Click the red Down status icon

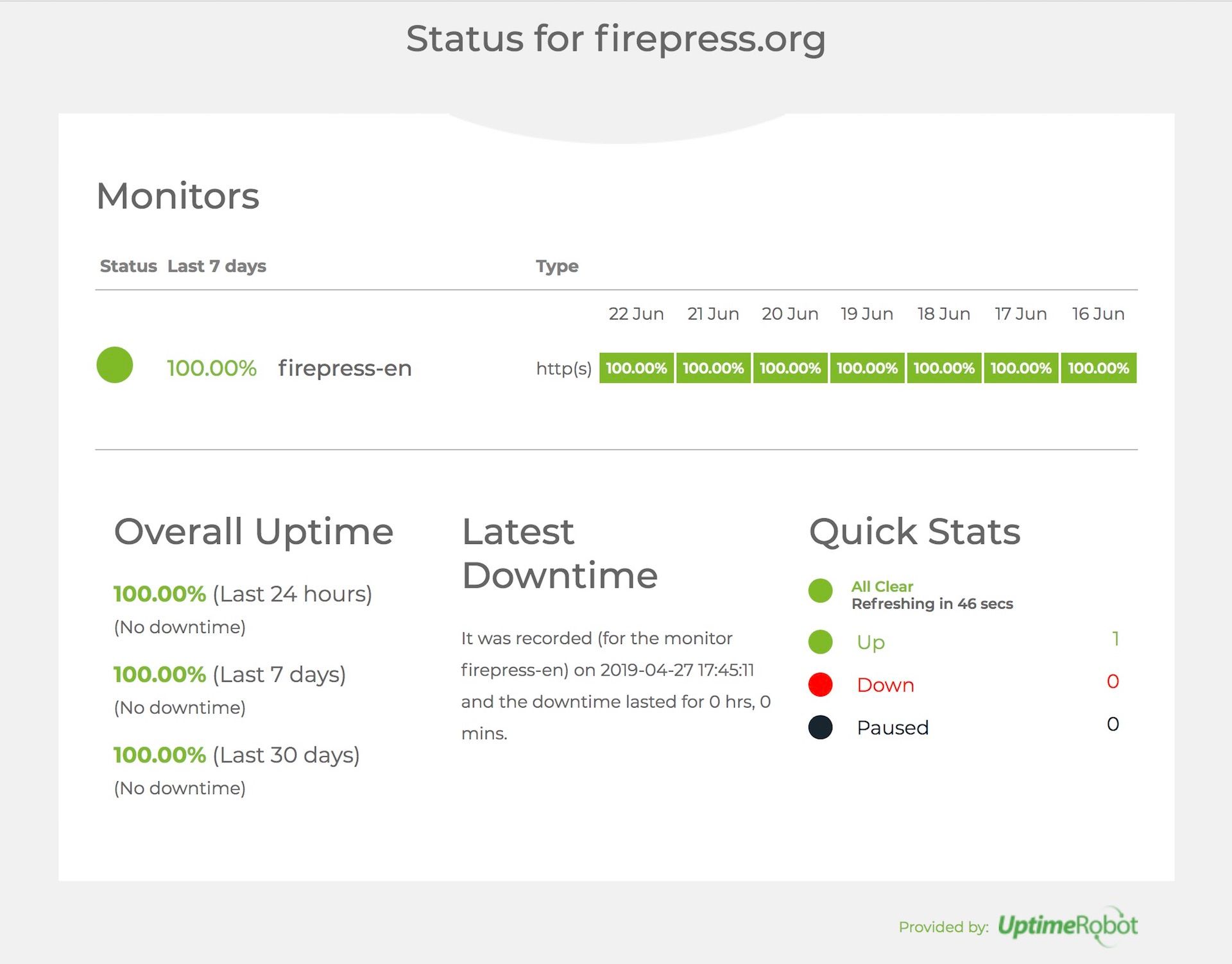(x=821, y=684)
